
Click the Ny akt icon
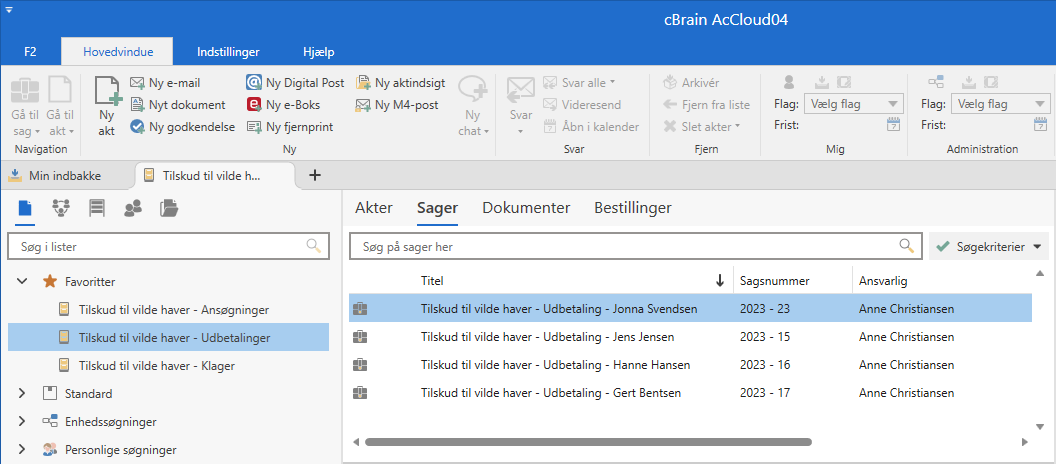click(106, 95)
